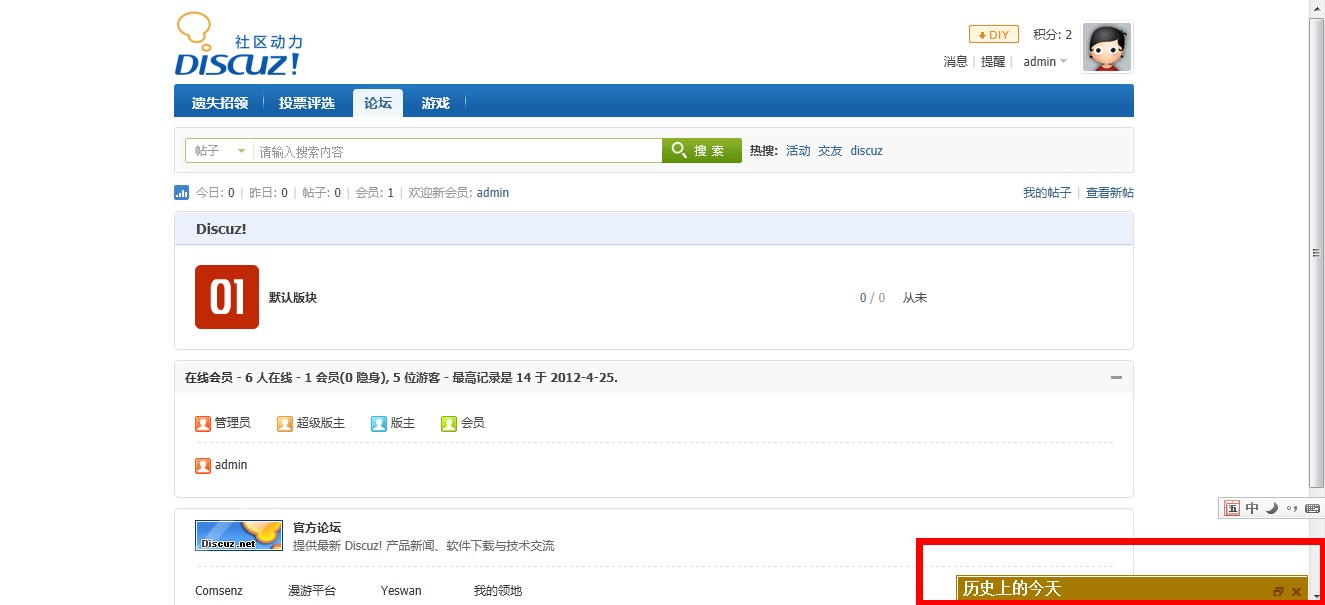Image resolution: width=1325 pixels, height=605 pixels.
Task: Open 查看新帖 link
Action: (x=1110, y=193)
